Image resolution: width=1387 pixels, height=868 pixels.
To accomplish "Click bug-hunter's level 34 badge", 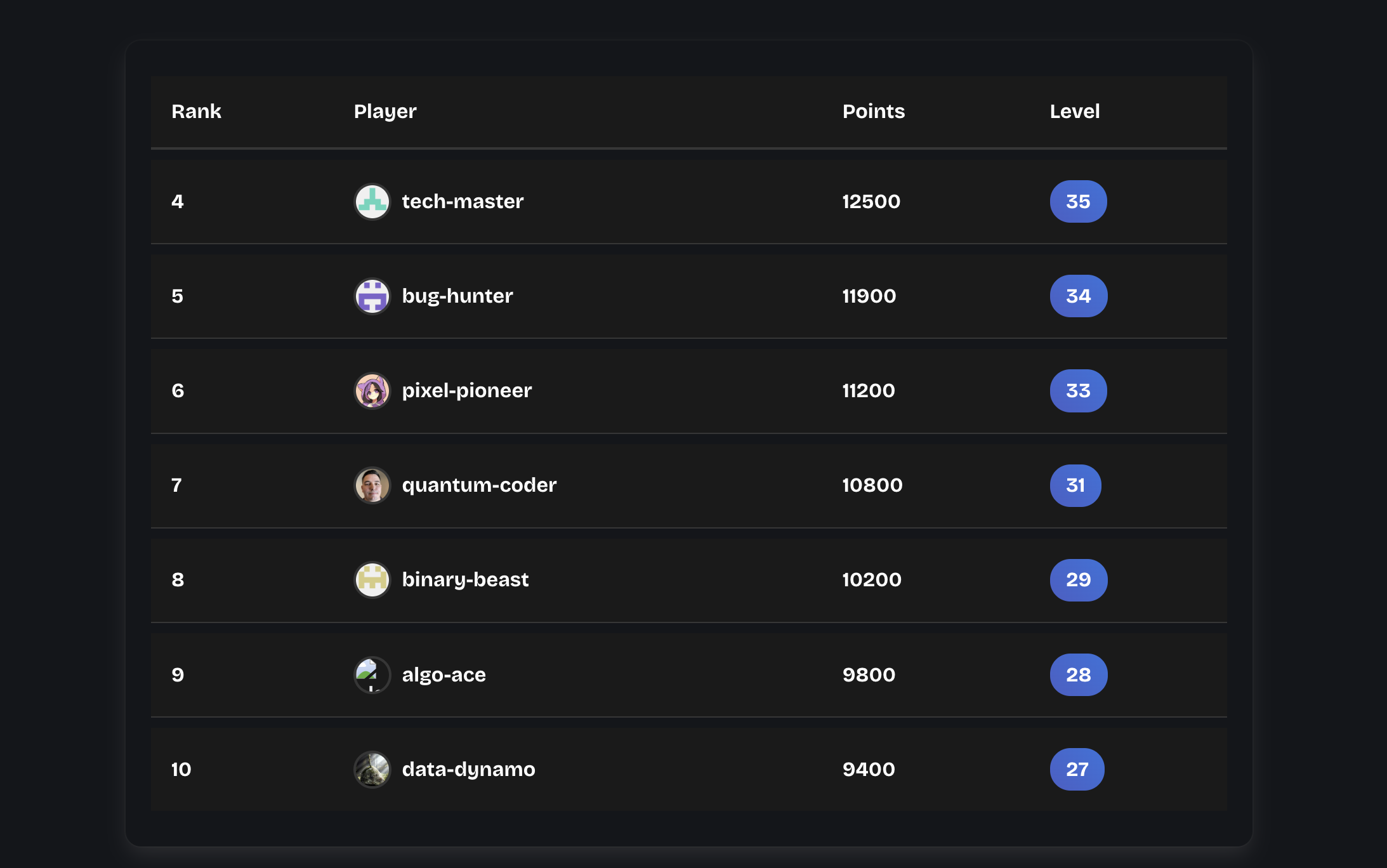I will point(1078,296).
